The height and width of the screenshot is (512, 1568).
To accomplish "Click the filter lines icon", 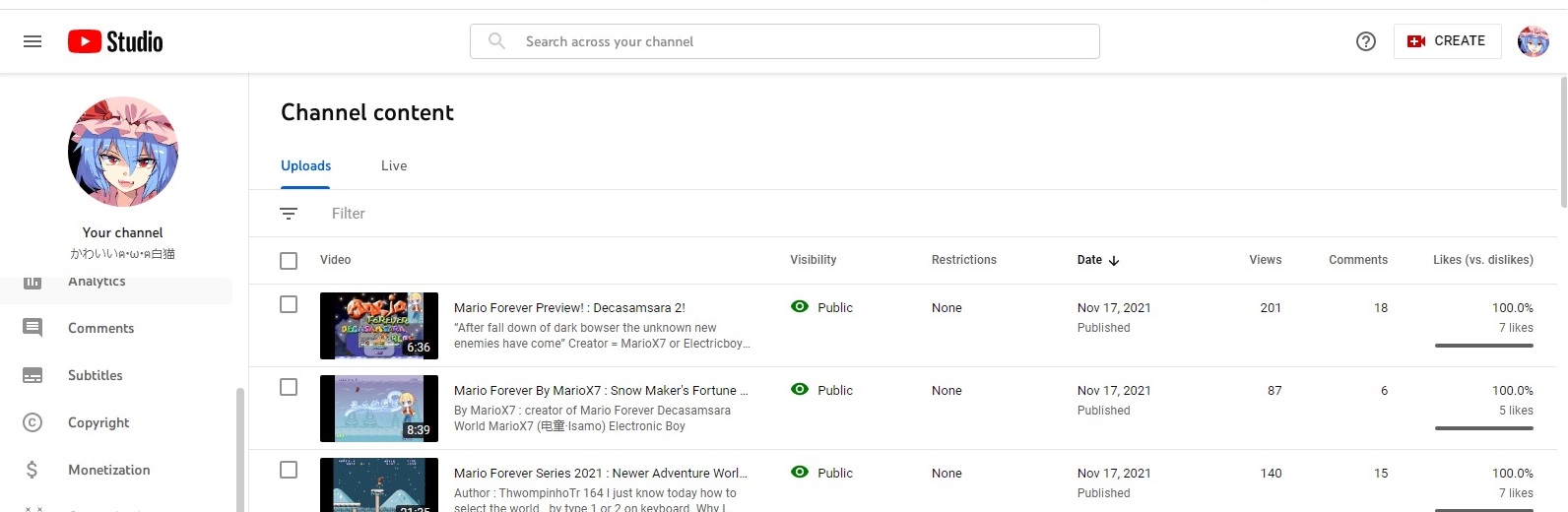I will click(x=289, y=214).
